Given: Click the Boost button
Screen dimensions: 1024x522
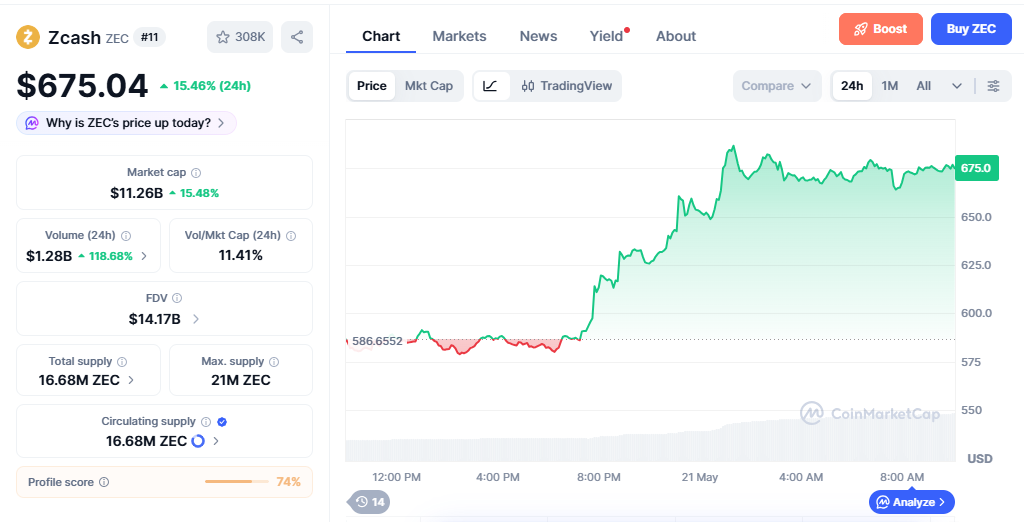Looking at the screenshot, I should (x=880, y=29).
